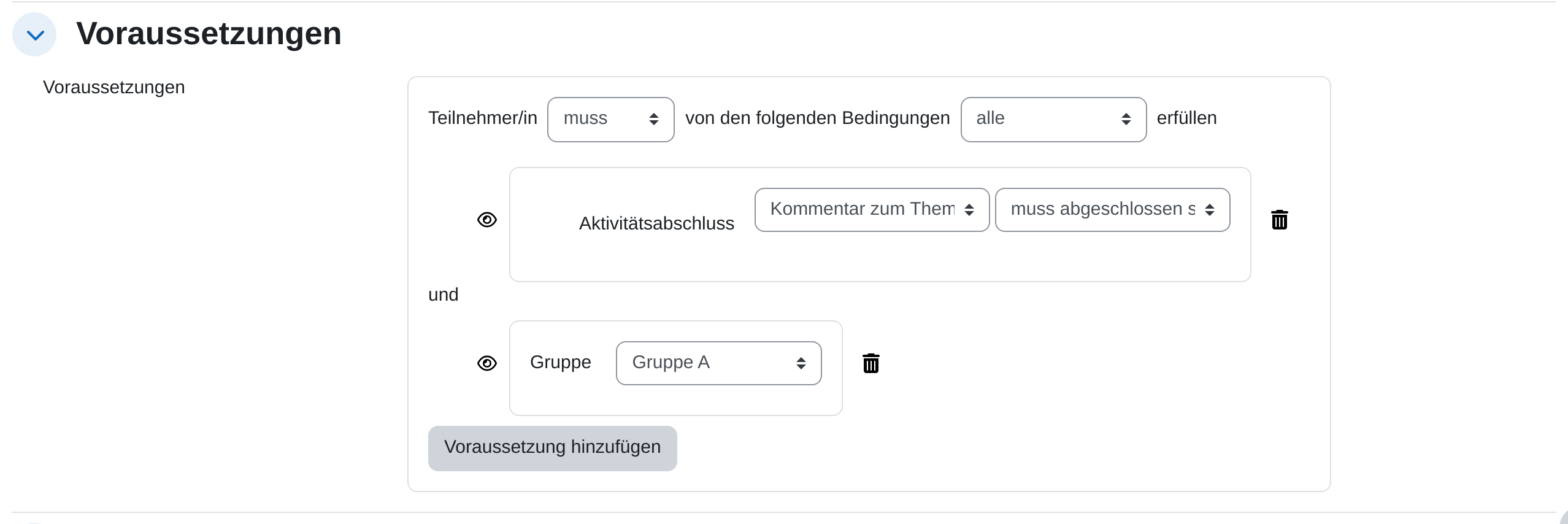Toggle eye icon for Aktivitätsabschluss condition
This screenshot has width=1568, height=524.
pyautogui.click(x=486, y=220)
